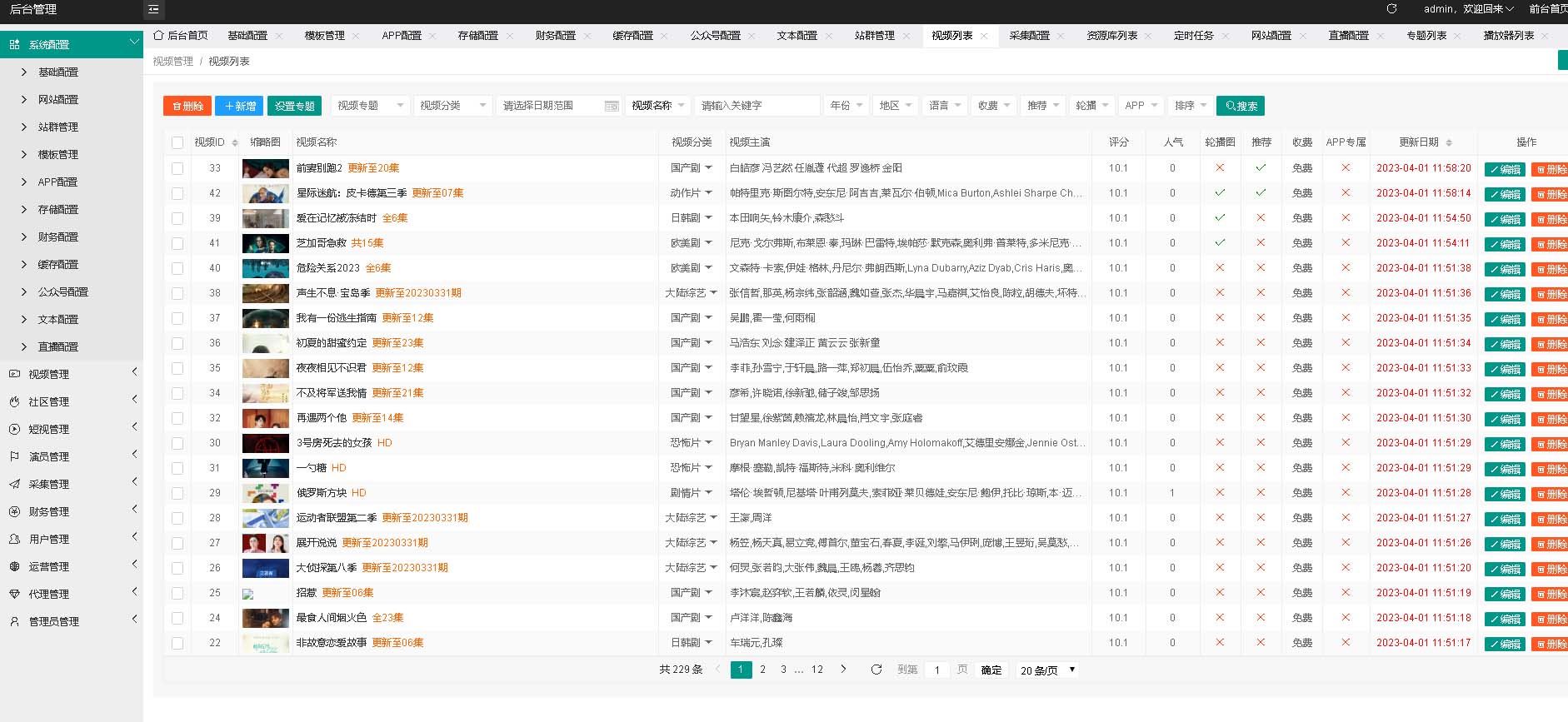
Task: Toggle carousel check mark for video ID 42
Action: tap(1220, 192)
